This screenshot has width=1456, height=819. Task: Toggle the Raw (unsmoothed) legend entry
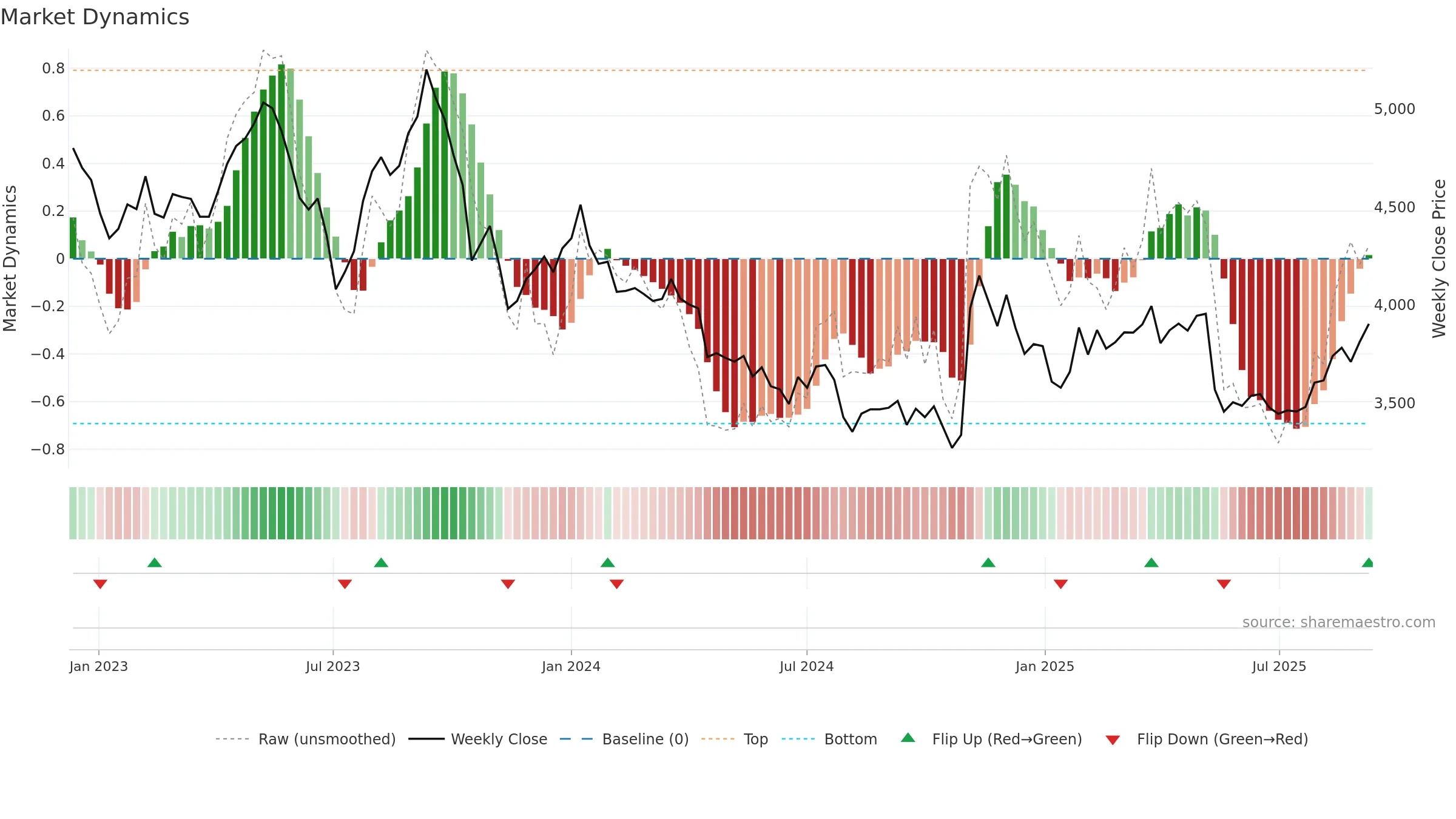(x=305, y=739)
